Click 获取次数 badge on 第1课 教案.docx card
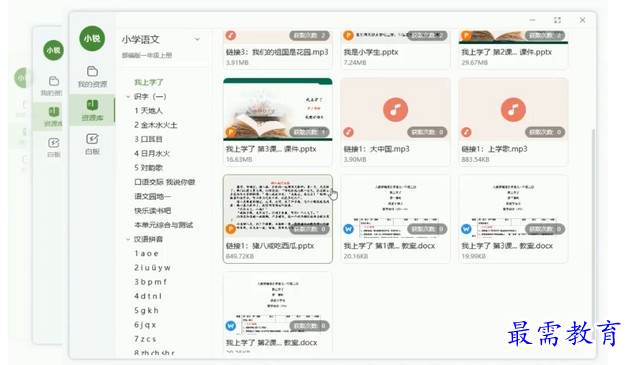Viewport: 629px width, 365px height. pos(427,229)
